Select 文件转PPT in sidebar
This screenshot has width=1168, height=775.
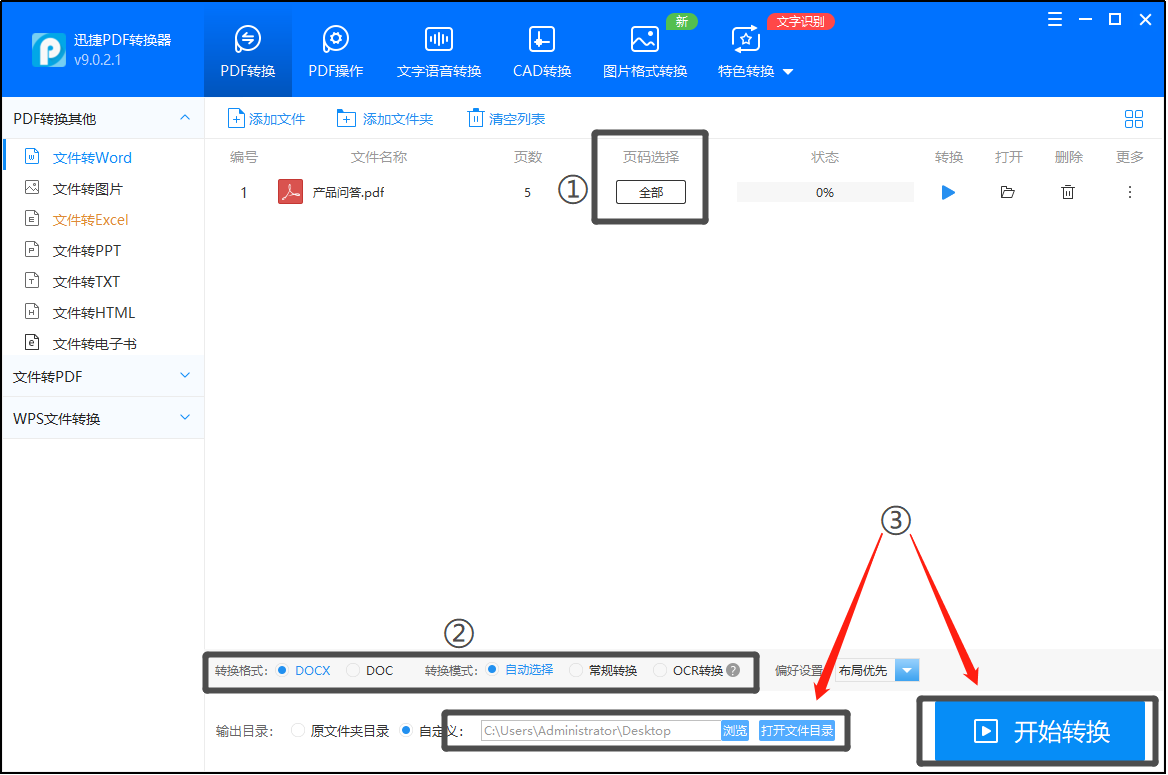87,251
